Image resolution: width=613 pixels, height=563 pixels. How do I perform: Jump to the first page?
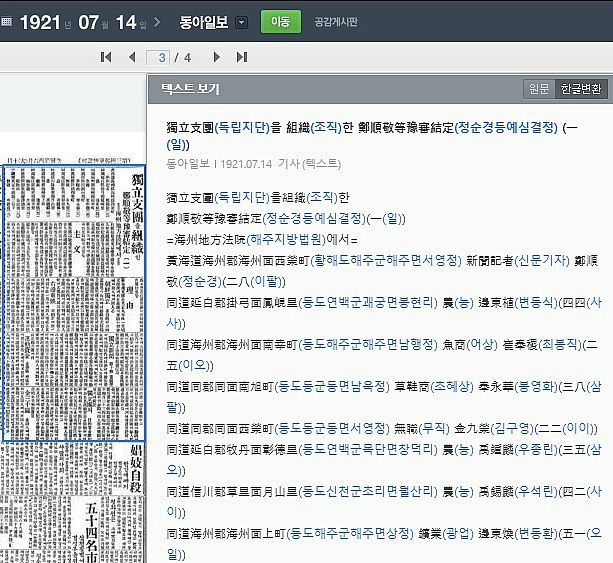coord(106,57)
